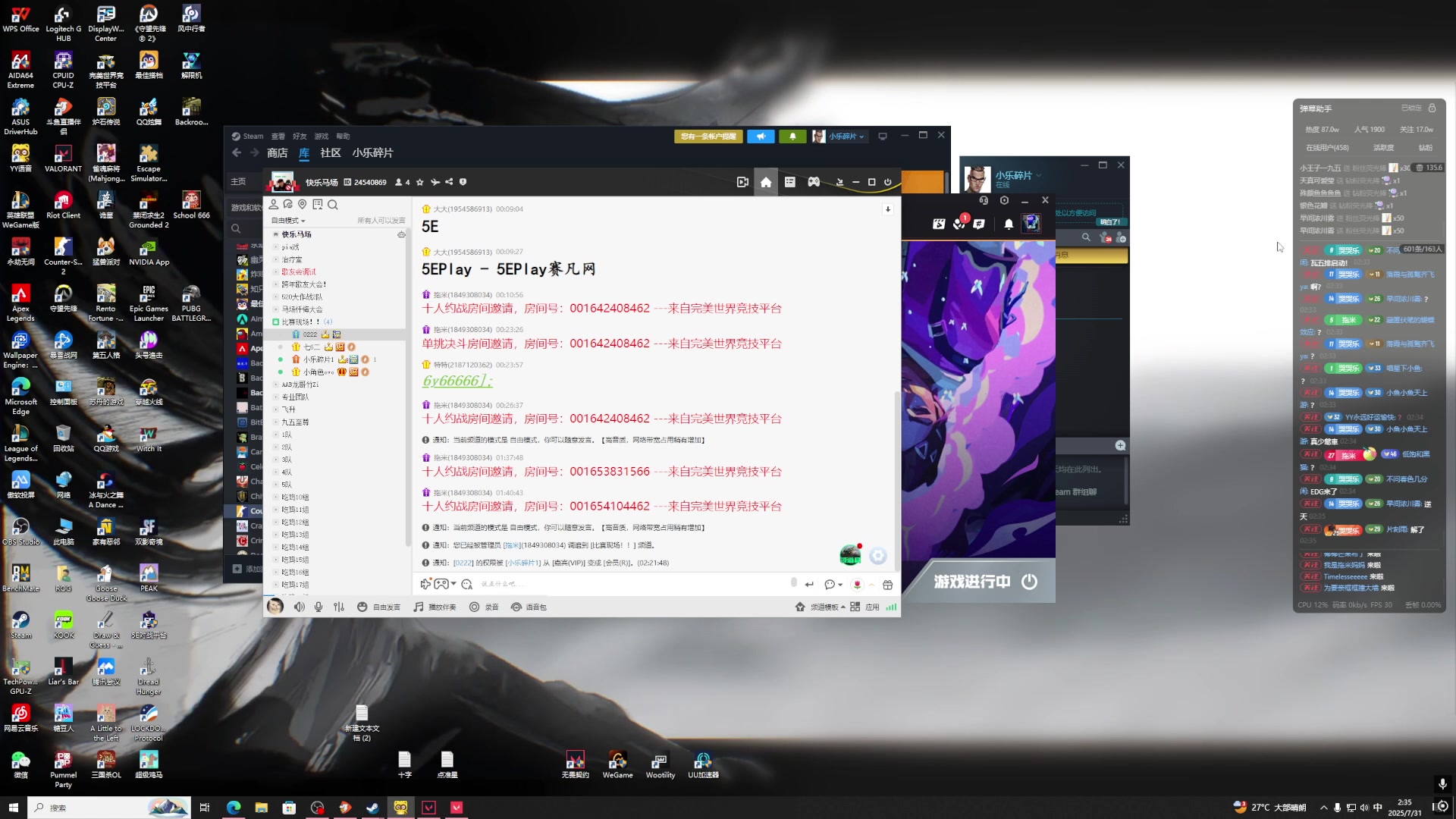Open the emoji picker in chat input
Image resolution: width=1456 pixels, height=819 pixels.
pos(467,584)
